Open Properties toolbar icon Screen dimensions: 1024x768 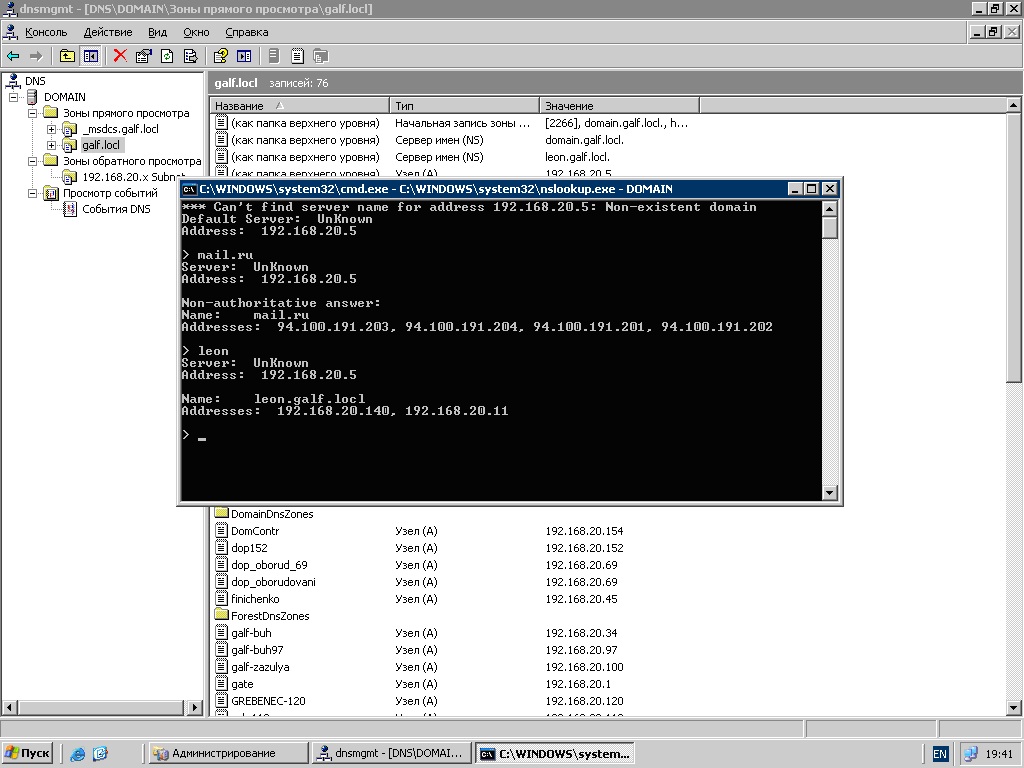tap(143, 56)
